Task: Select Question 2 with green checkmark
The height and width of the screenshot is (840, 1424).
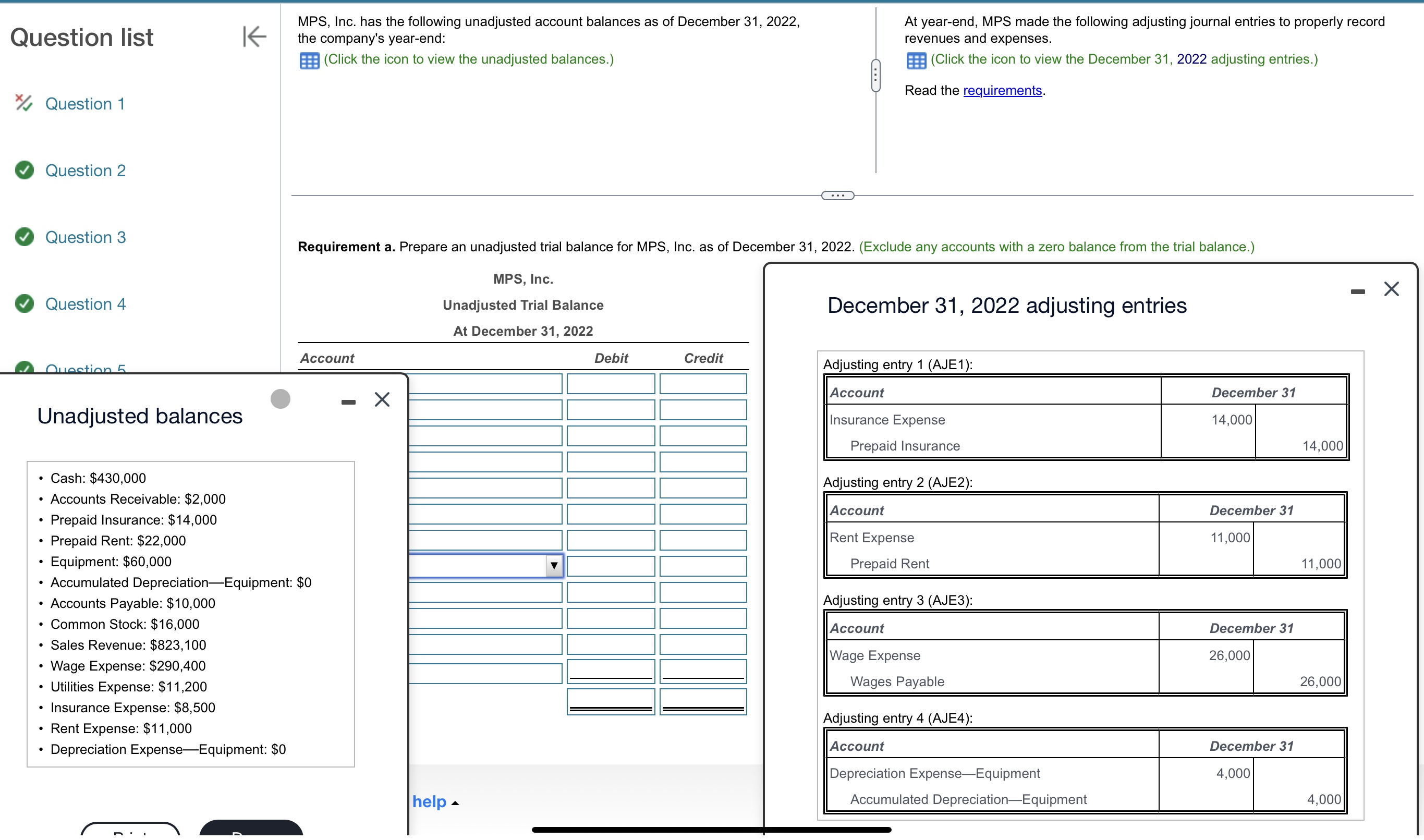Action: (85, 171)
